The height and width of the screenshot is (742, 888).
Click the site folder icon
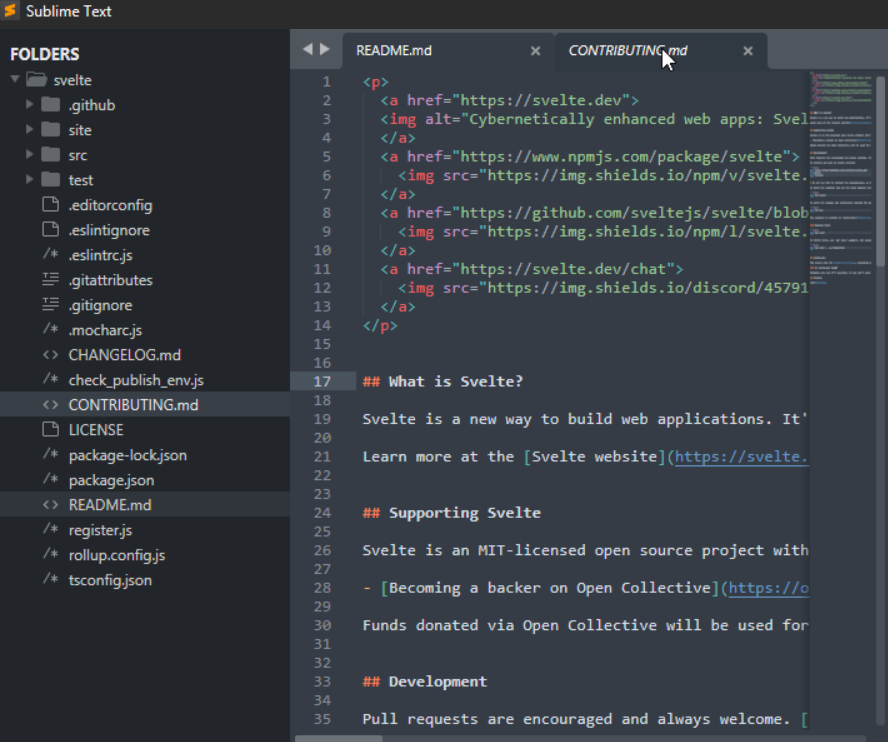coord(50,130)
